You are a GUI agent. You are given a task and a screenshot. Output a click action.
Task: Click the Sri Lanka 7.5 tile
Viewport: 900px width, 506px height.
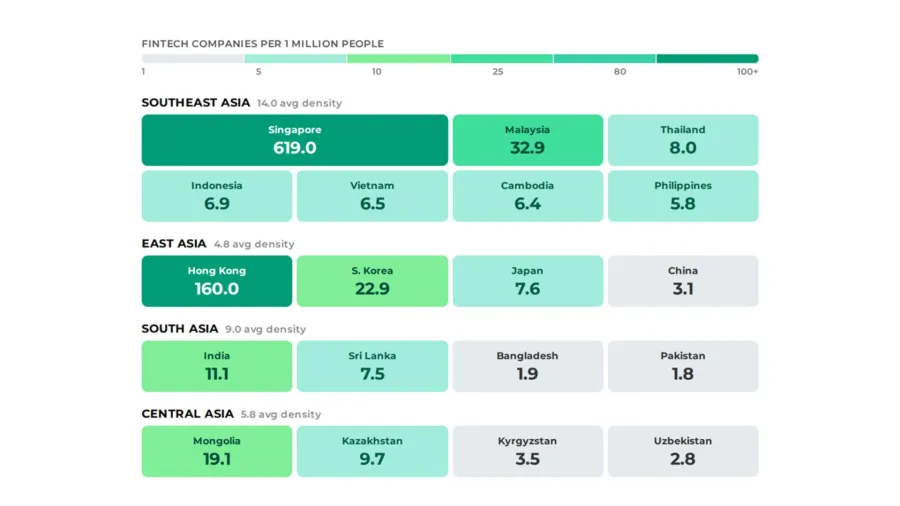pyautogui.click(x=372, y=366)
